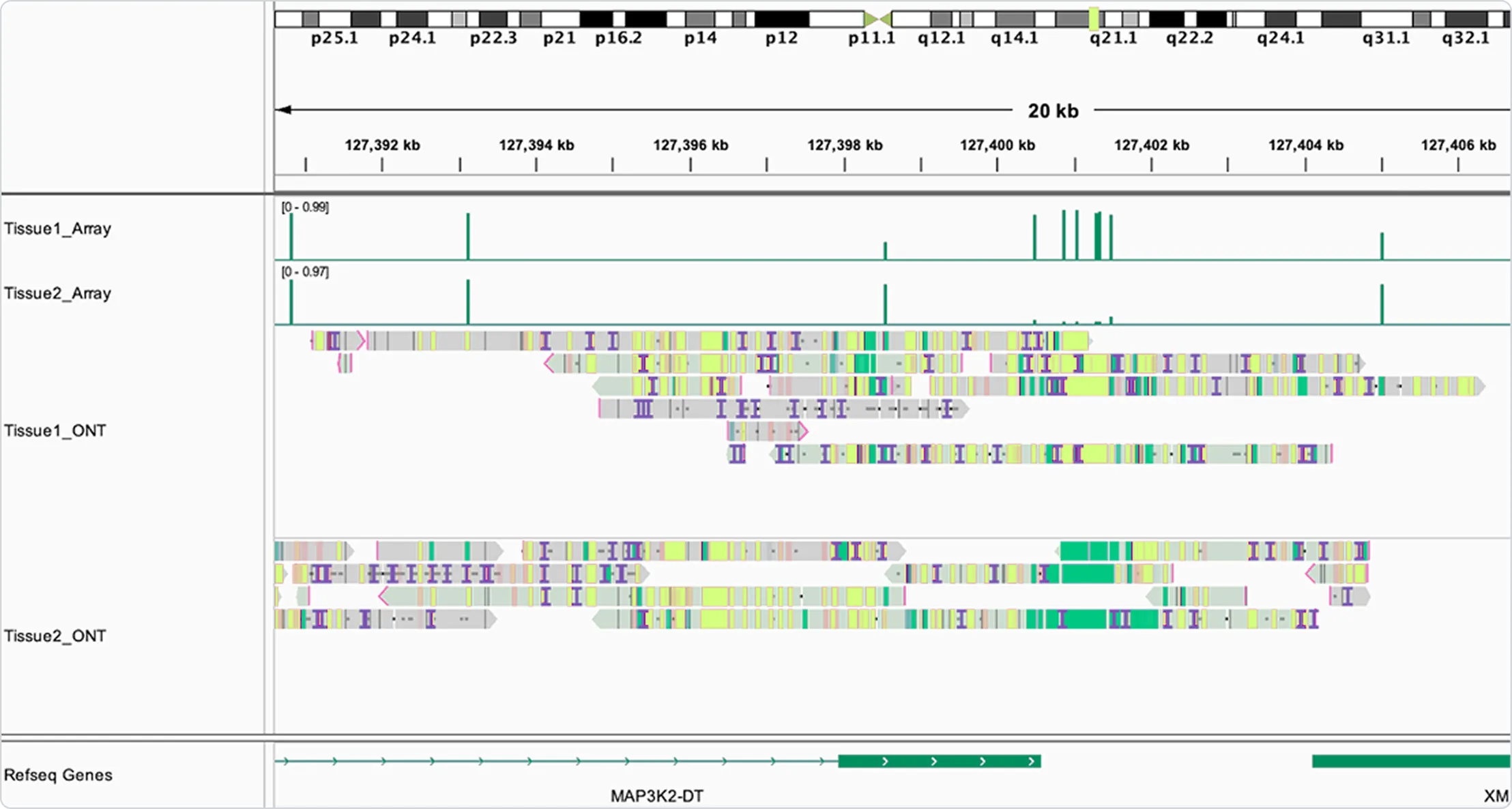
Task: Click the MAP3K2-DT gene label
Action: [x=656, y=796]
